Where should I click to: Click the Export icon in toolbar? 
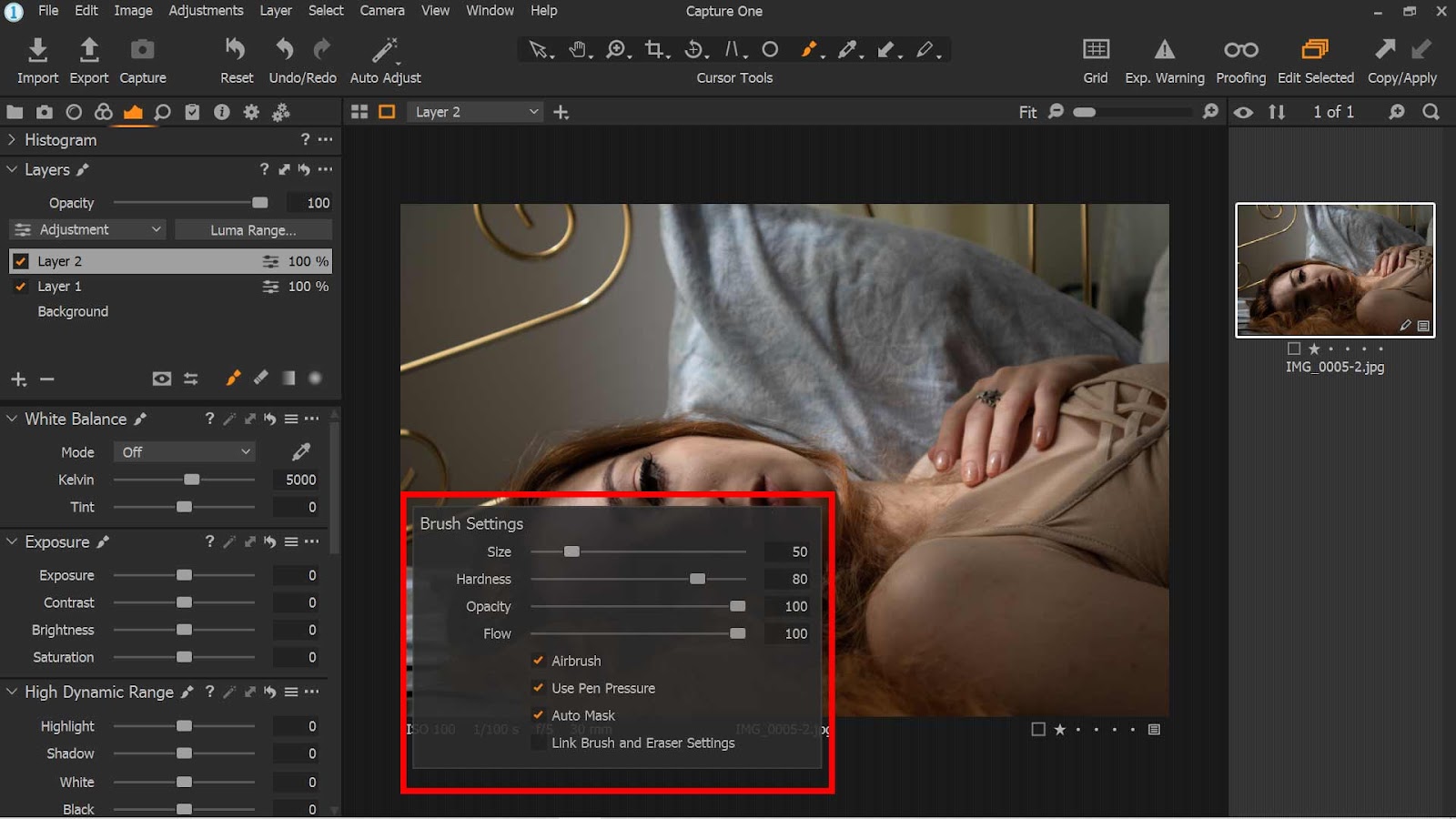pyautogui.click(x=89, y=49)
